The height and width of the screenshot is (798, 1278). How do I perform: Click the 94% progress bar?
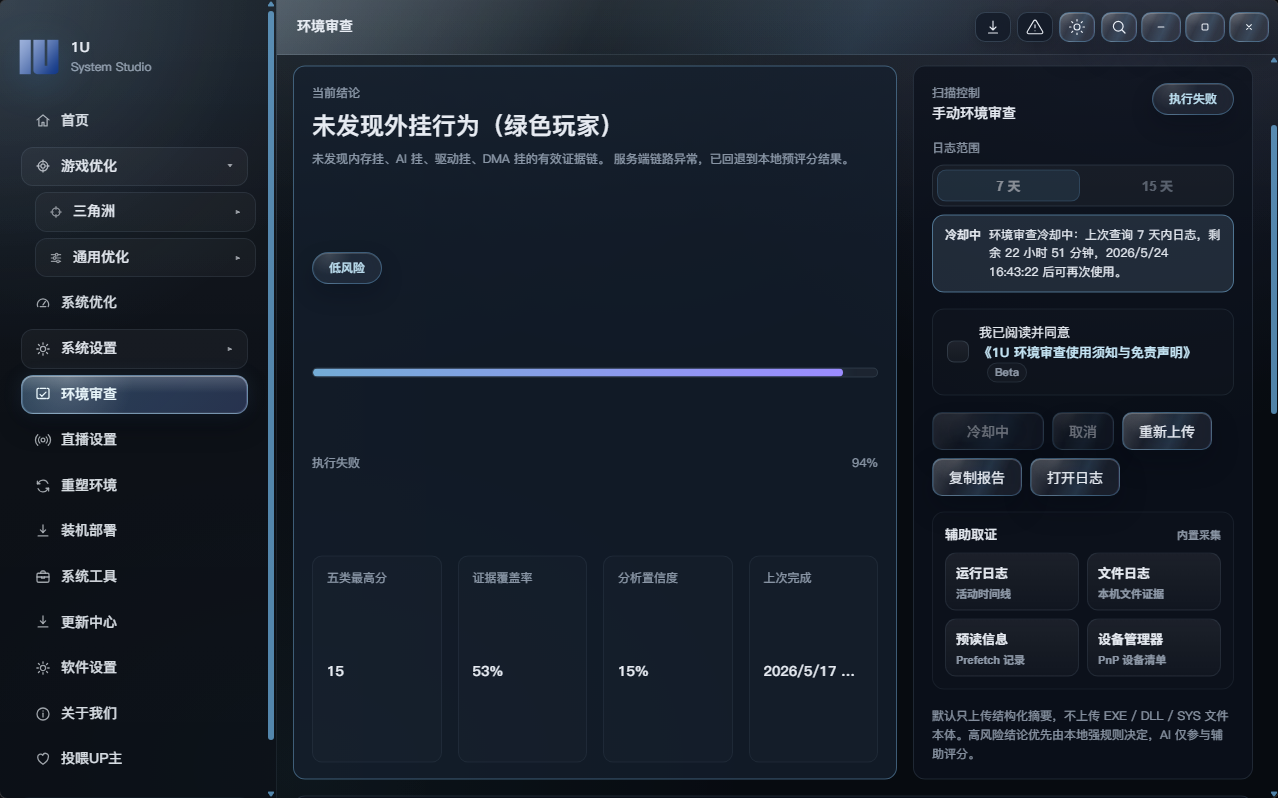(x=595, y=372)
